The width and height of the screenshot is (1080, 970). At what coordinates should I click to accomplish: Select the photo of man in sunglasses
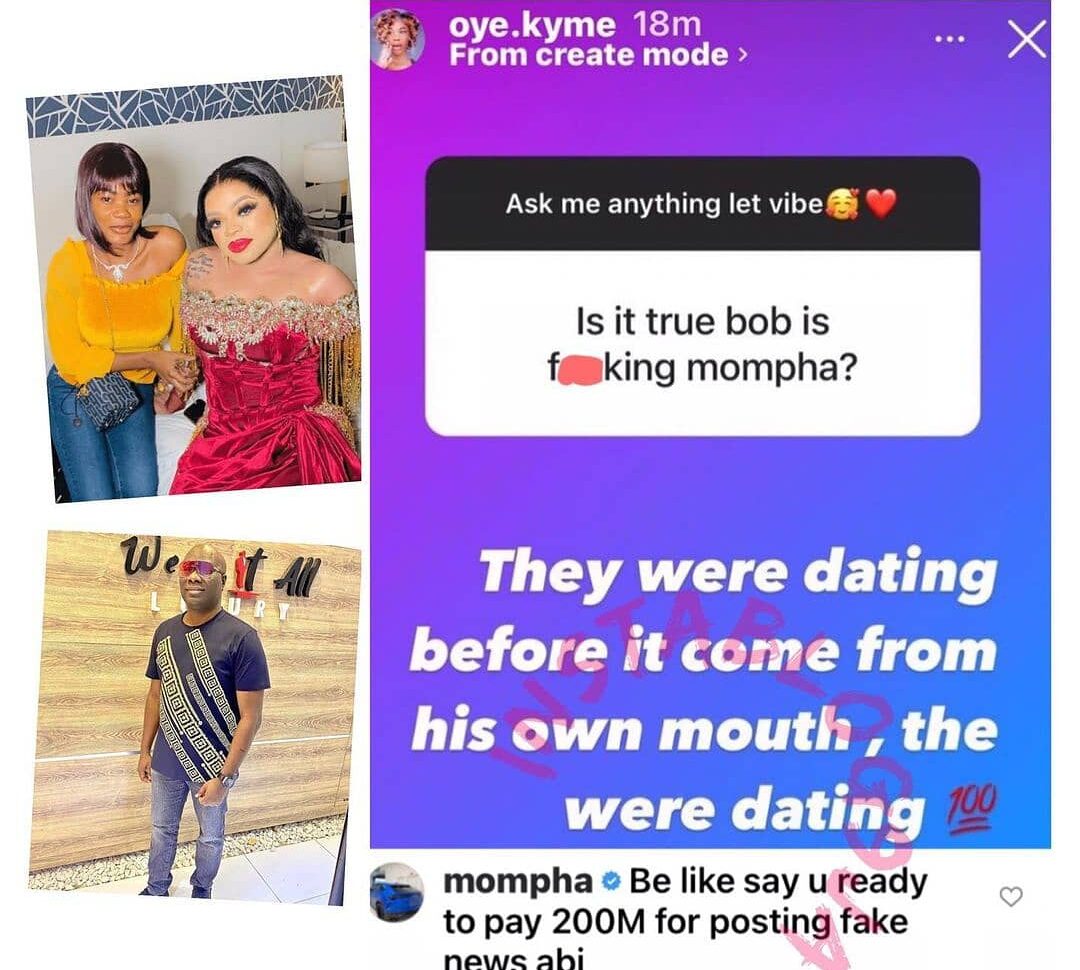pyautogui.click(x=196, y=717)
